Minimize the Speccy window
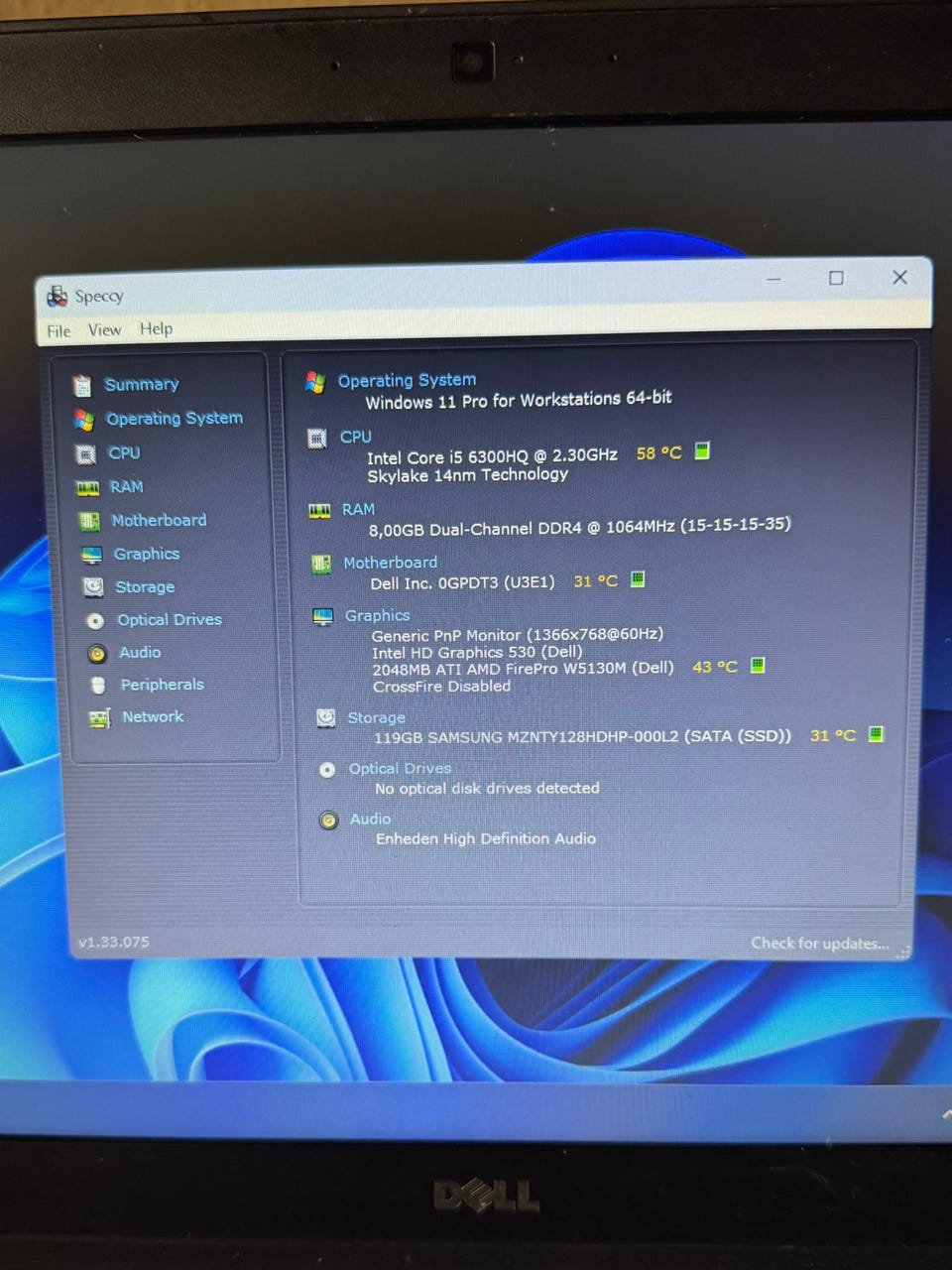 773,280
